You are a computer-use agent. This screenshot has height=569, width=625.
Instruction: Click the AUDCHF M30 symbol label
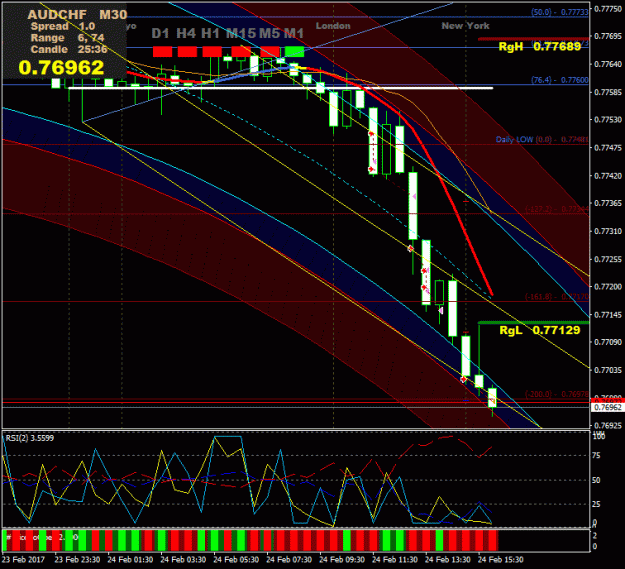tap(77, 15)
